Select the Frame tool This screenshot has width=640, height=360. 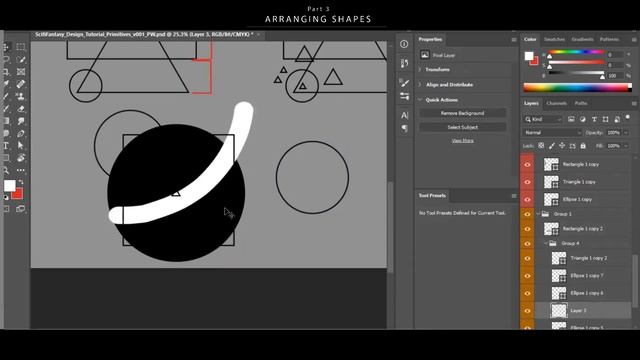20,72
